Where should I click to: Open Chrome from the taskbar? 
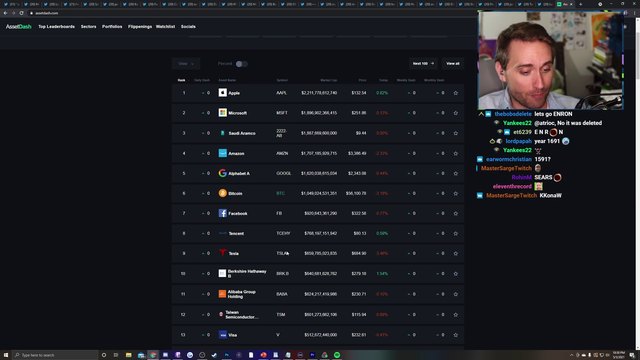click(153, 355)
